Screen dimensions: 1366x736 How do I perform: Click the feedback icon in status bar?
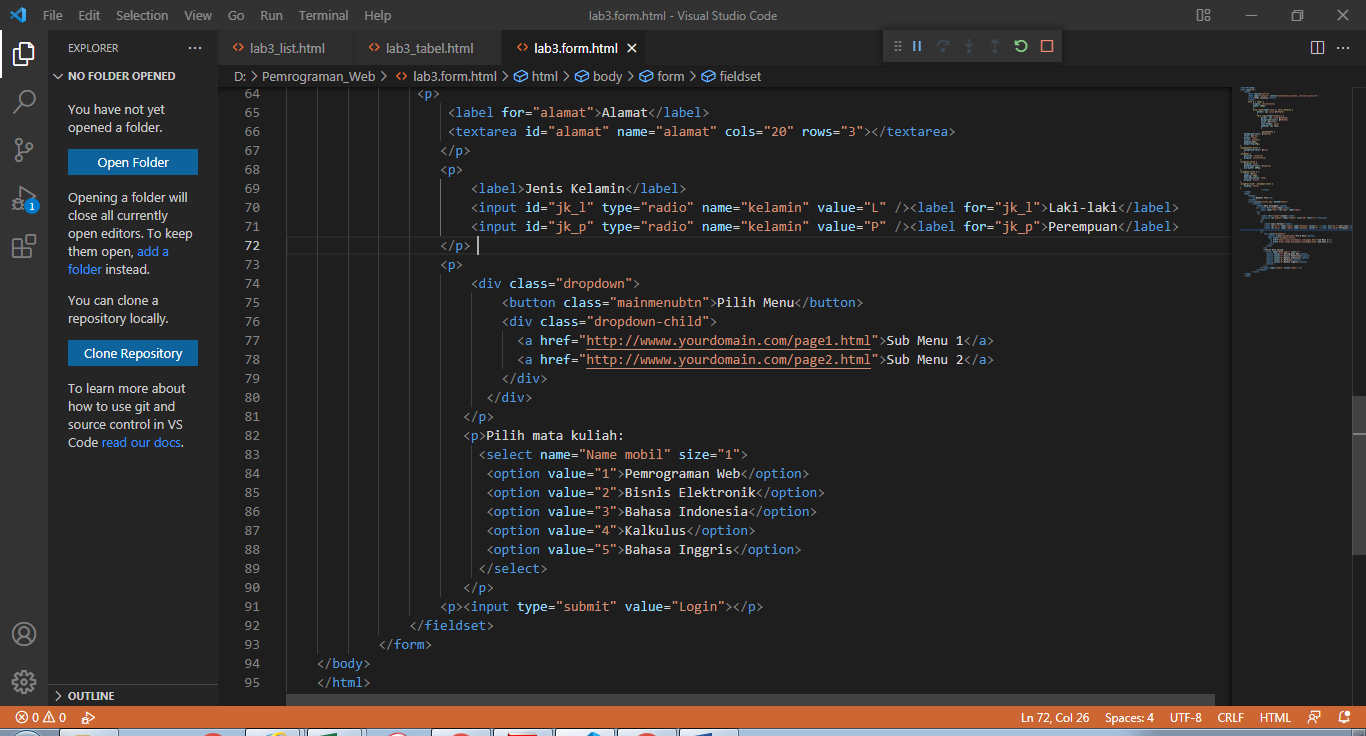tap(1314, 717)
